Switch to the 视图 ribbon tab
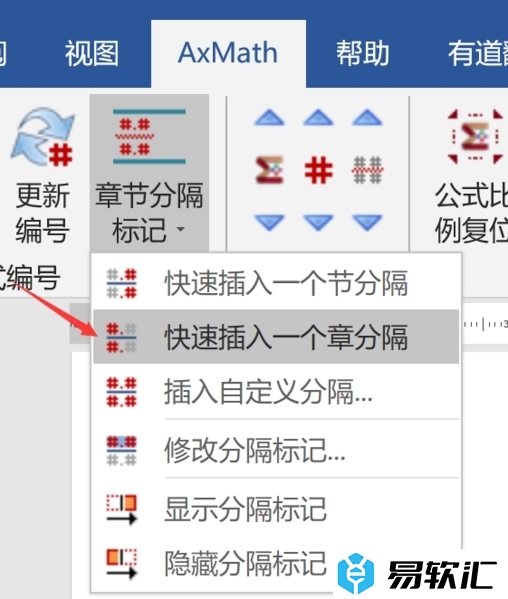 click(x=92, y=53)
